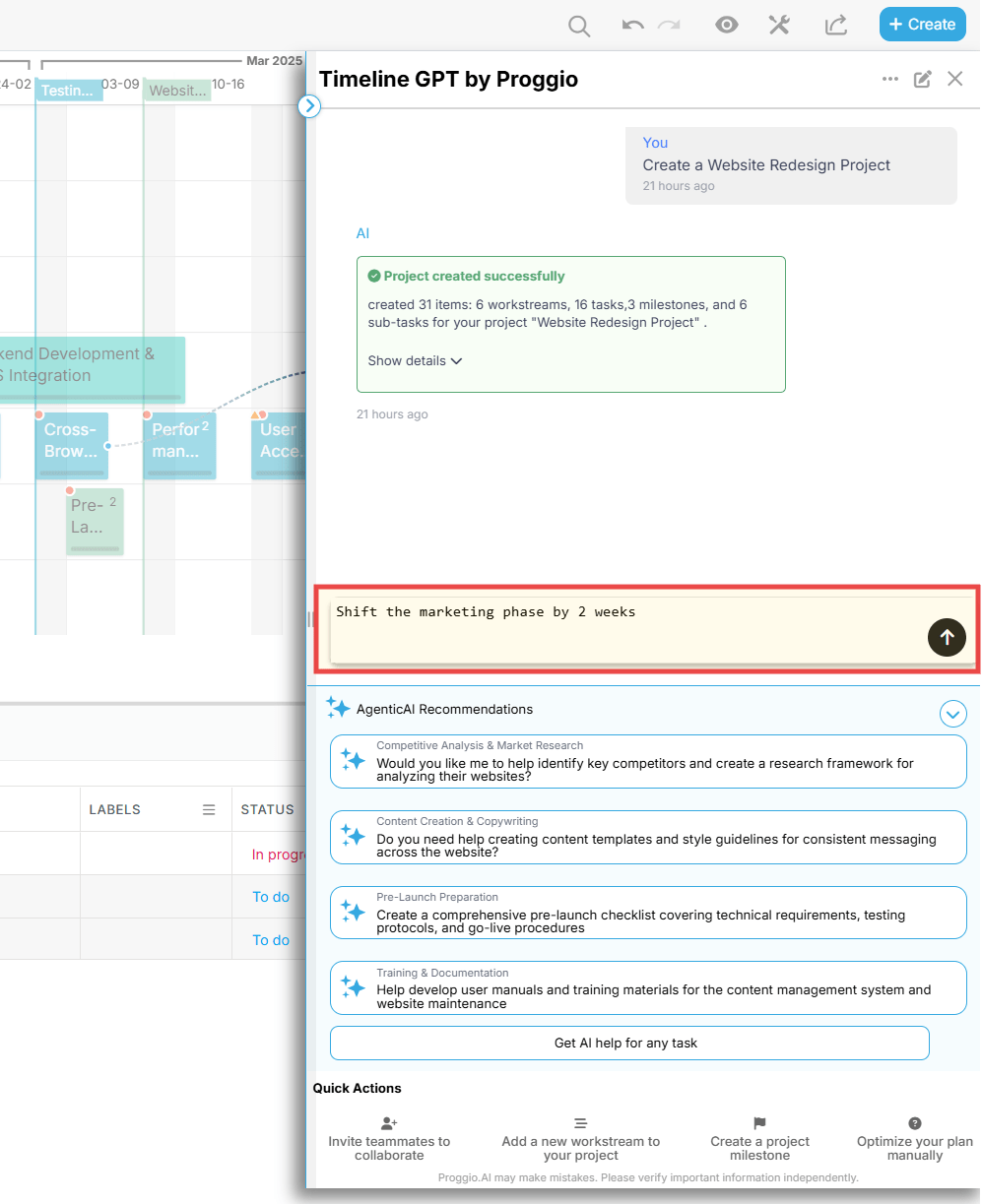Click Add a new workstream to your project
Viewport: 982px width, 1204px height.
click(581, 1139)
